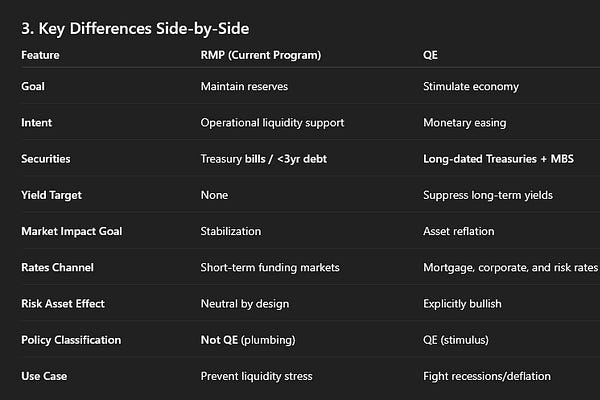Click the "Securities" row label
The image size is (600, 400).
click(x=46, y=159)
